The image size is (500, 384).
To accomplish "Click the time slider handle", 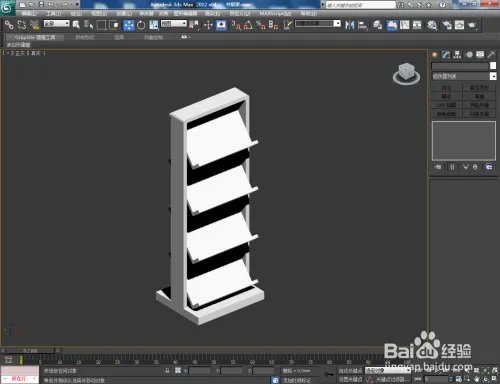I will 31,350.
